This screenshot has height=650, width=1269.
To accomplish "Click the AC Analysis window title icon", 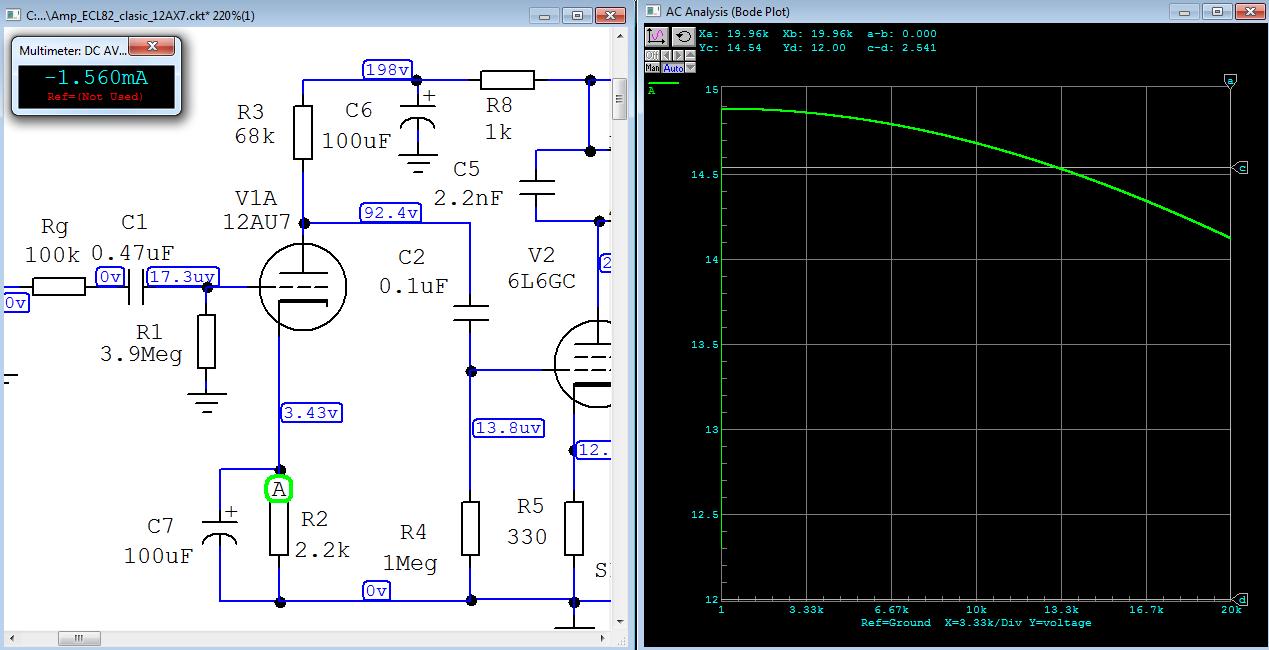I will (654, 11).
